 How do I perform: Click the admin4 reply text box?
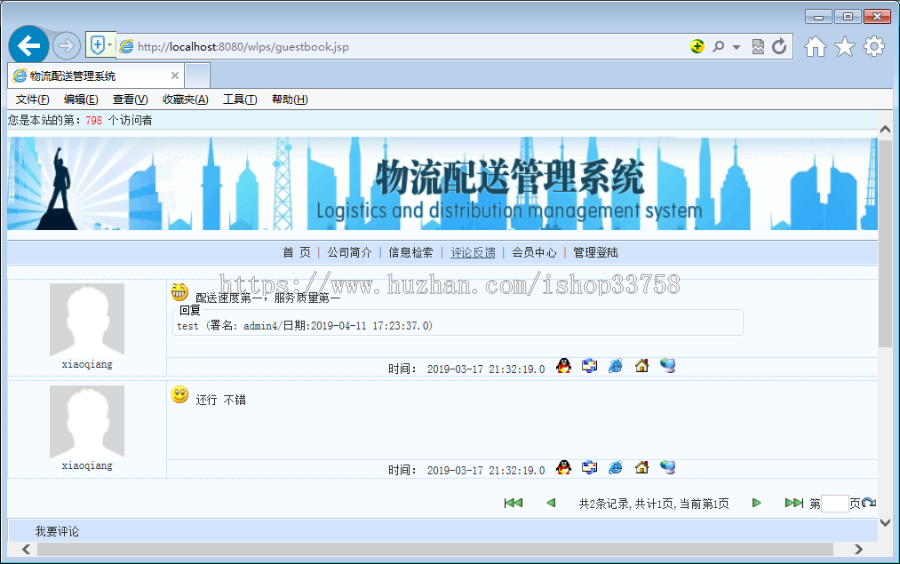click(x=457, y=322)
